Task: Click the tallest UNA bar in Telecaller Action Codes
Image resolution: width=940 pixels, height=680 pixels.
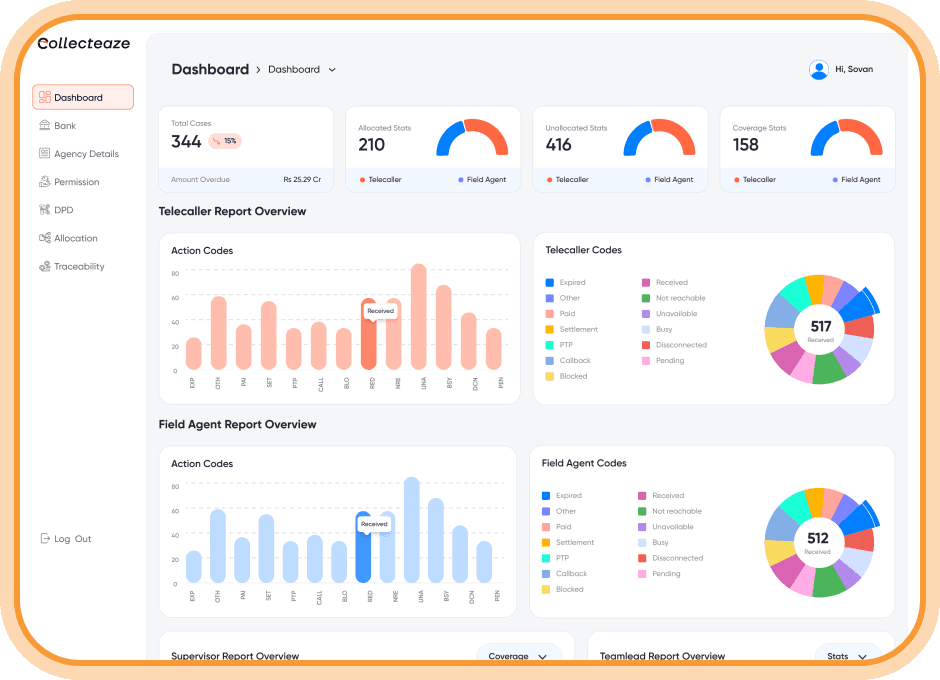Action: 418,317
